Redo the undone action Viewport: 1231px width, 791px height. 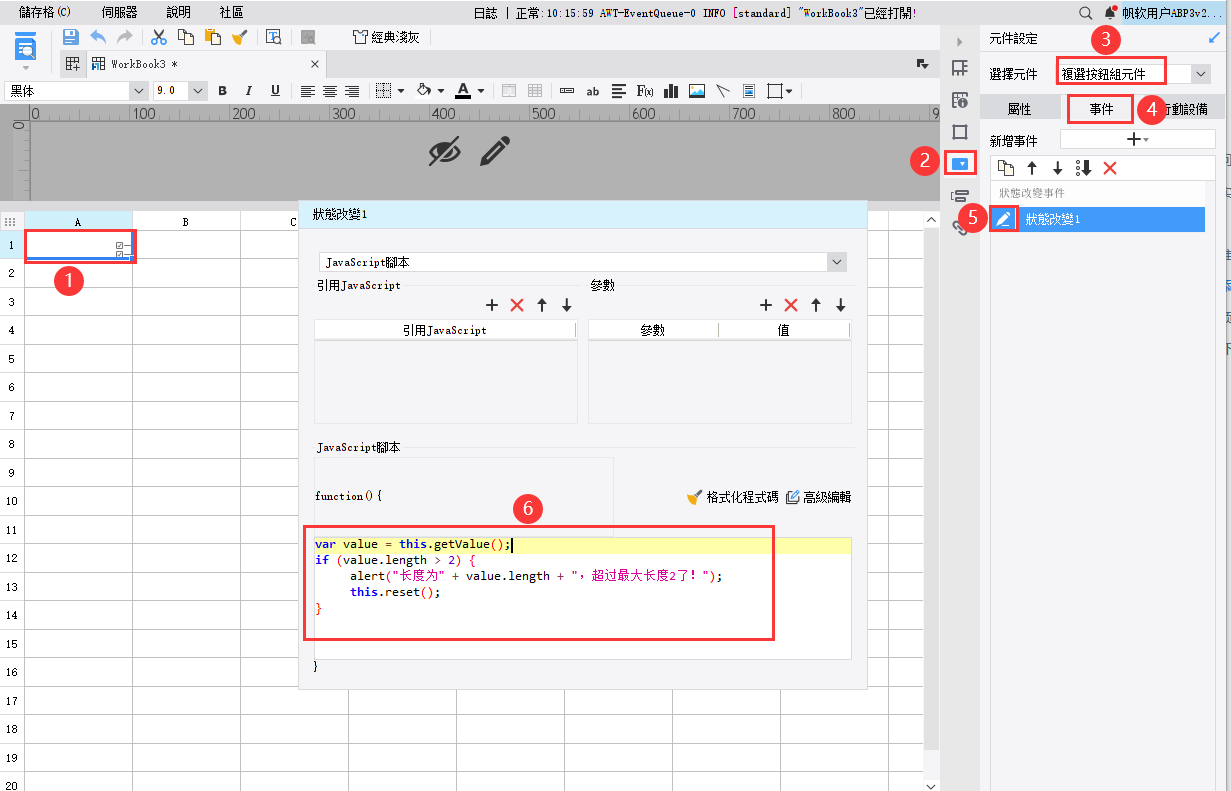click(x=124, y=37)
